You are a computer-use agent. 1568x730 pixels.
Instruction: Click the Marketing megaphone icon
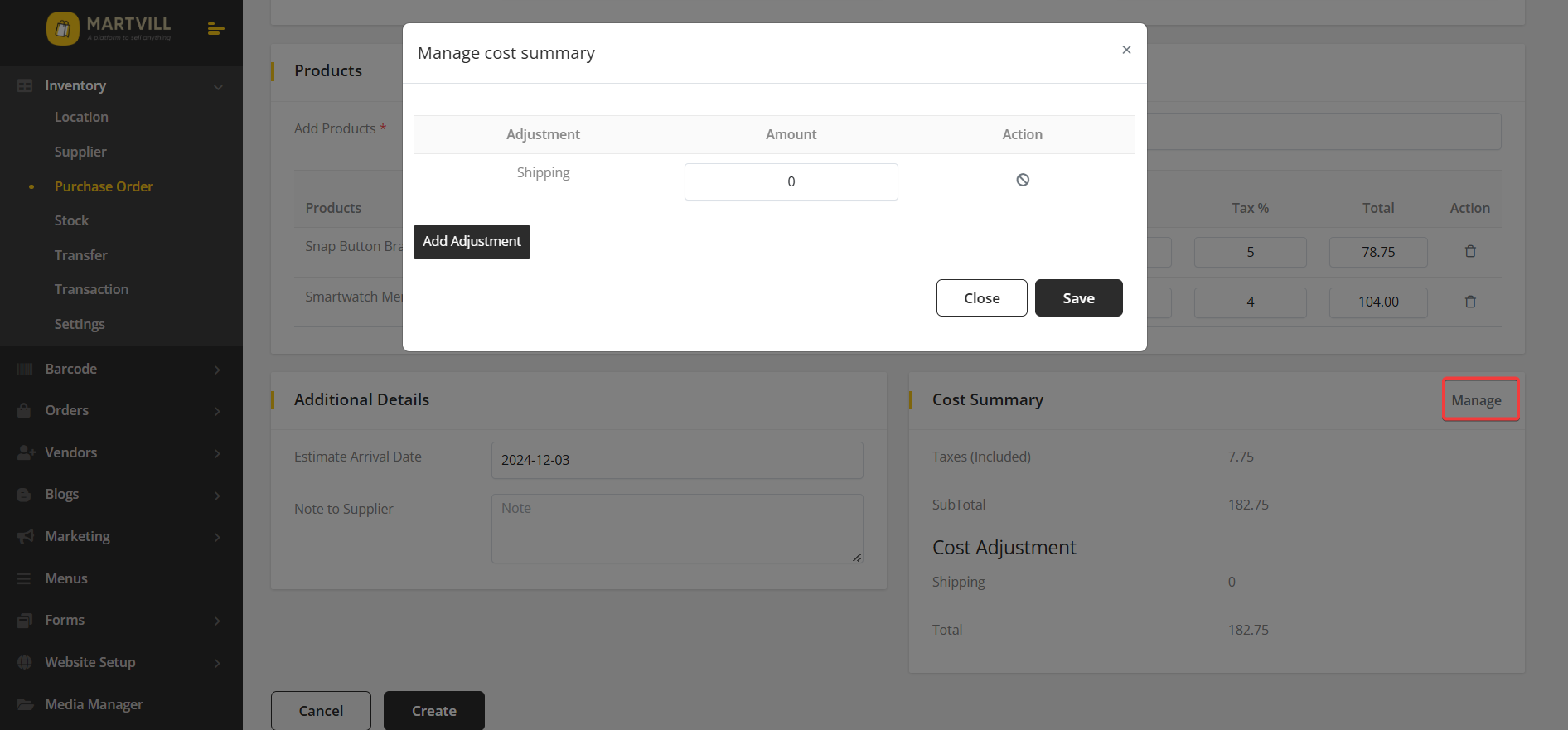point(25,536)
